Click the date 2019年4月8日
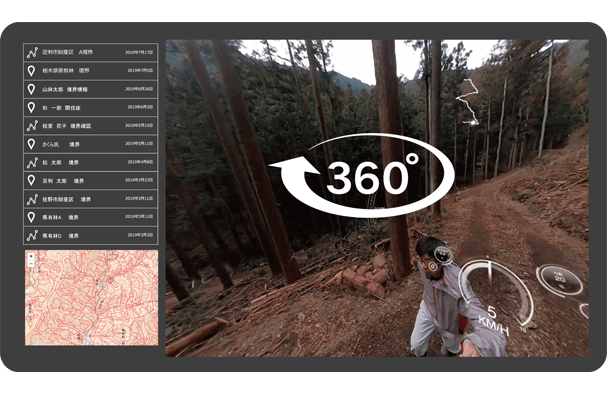The image size is (607, 394). pyautogui.click(x=140, y=162)
